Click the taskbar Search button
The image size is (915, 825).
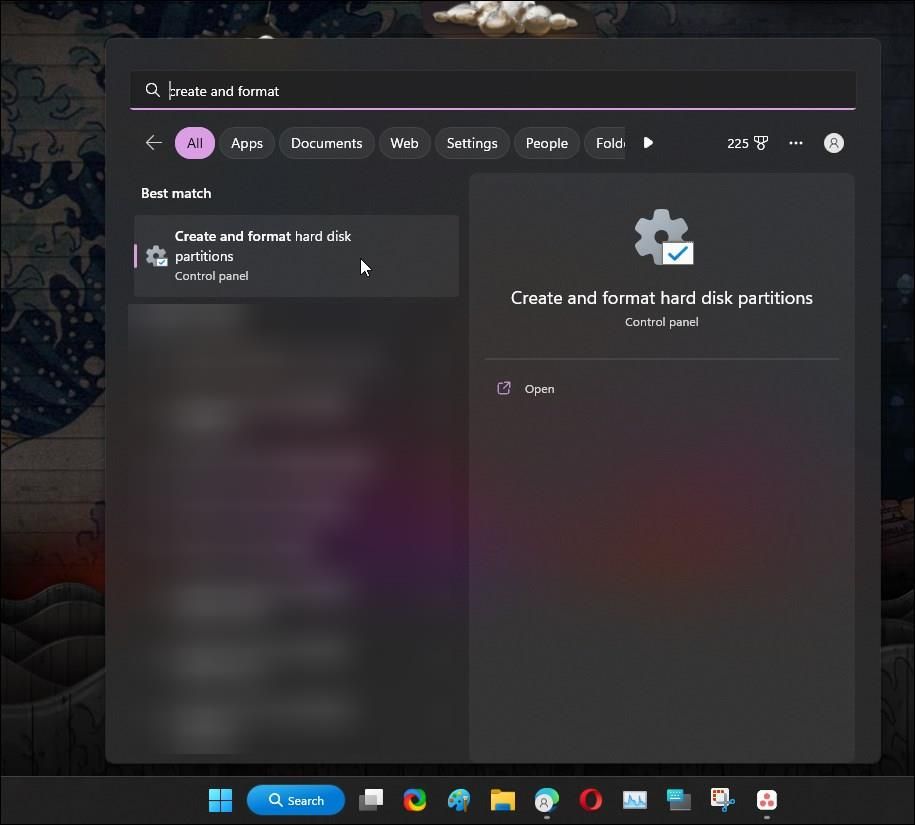coord(296,800)
